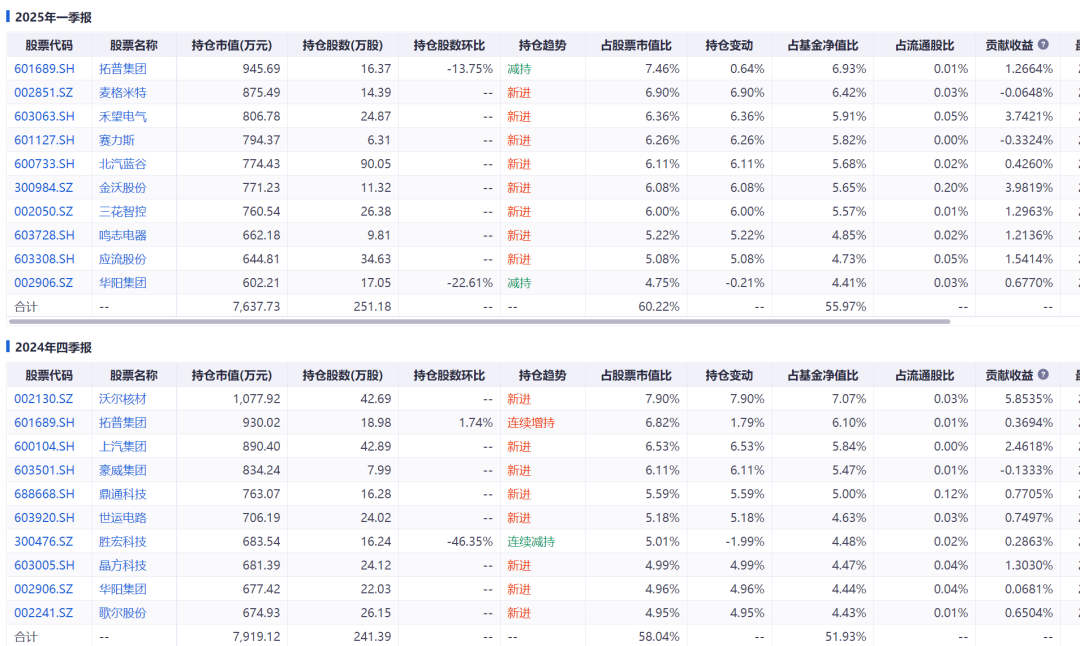Open stock code 603920.SH

44,518
